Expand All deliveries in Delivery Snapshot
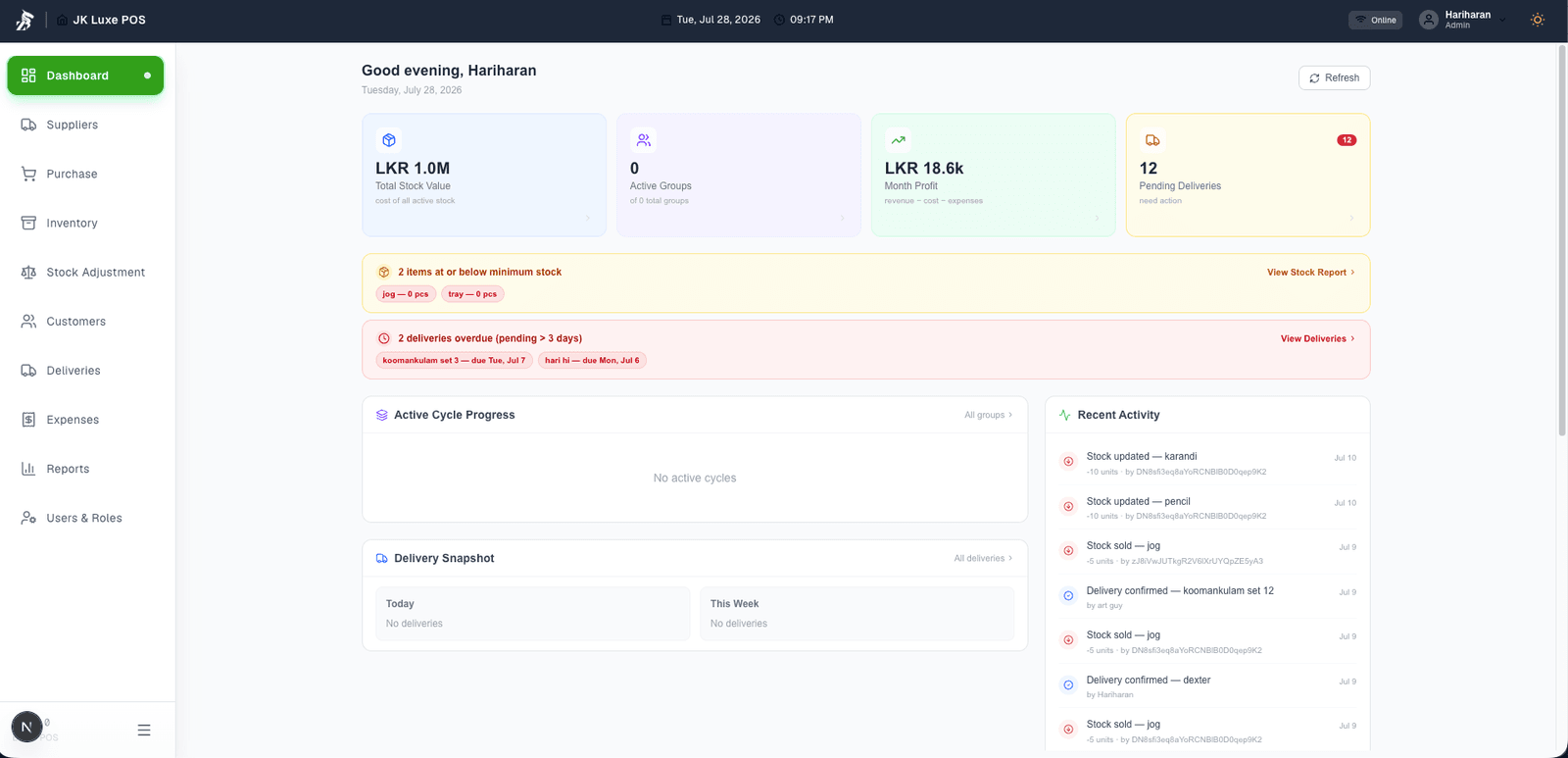Viewport: 1568px width, 758px height. click(x=983, y=558)
